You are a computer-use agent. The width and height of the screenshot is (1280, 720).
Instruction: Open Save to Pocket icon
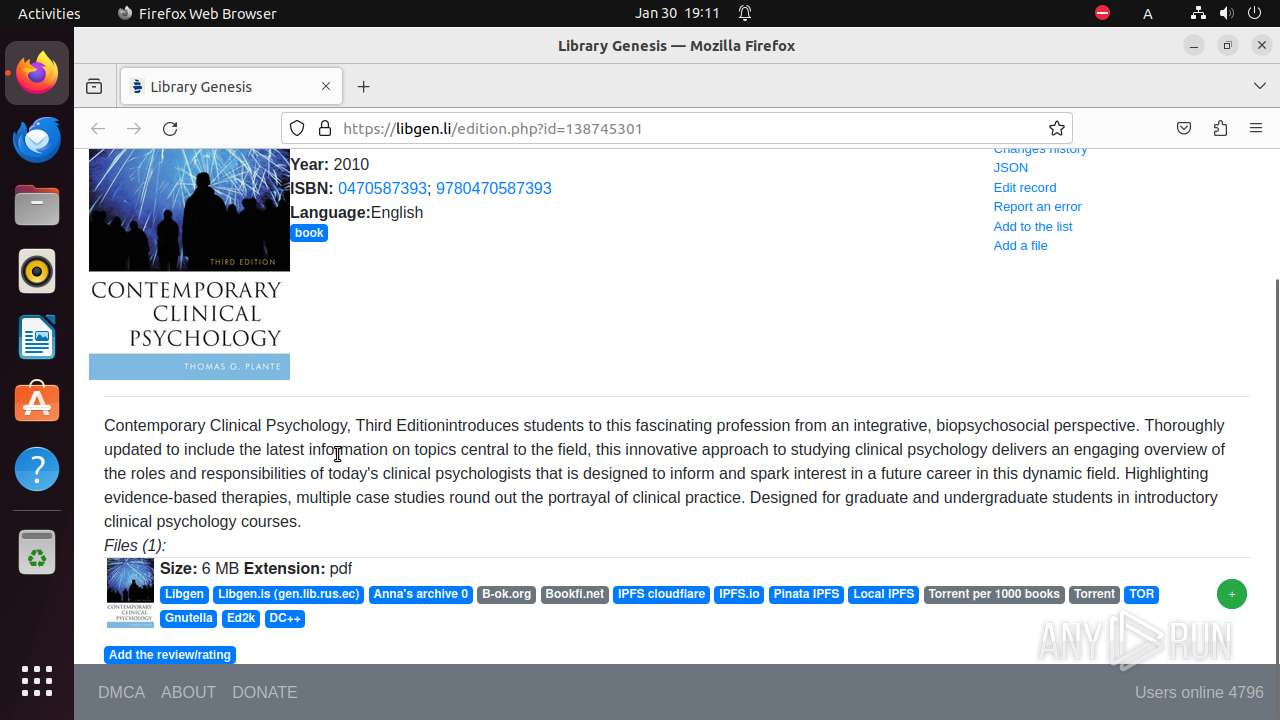[x=1184, y=128]
